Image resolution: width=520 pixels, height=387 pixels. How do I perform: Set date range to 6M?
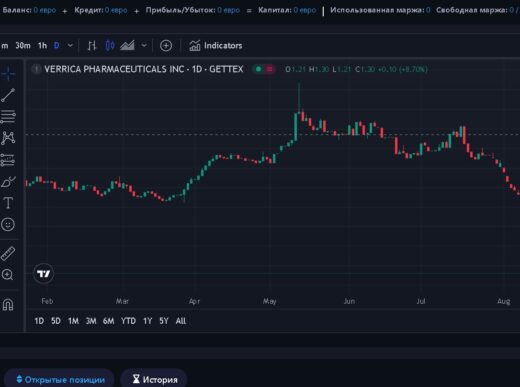point(108,321)
